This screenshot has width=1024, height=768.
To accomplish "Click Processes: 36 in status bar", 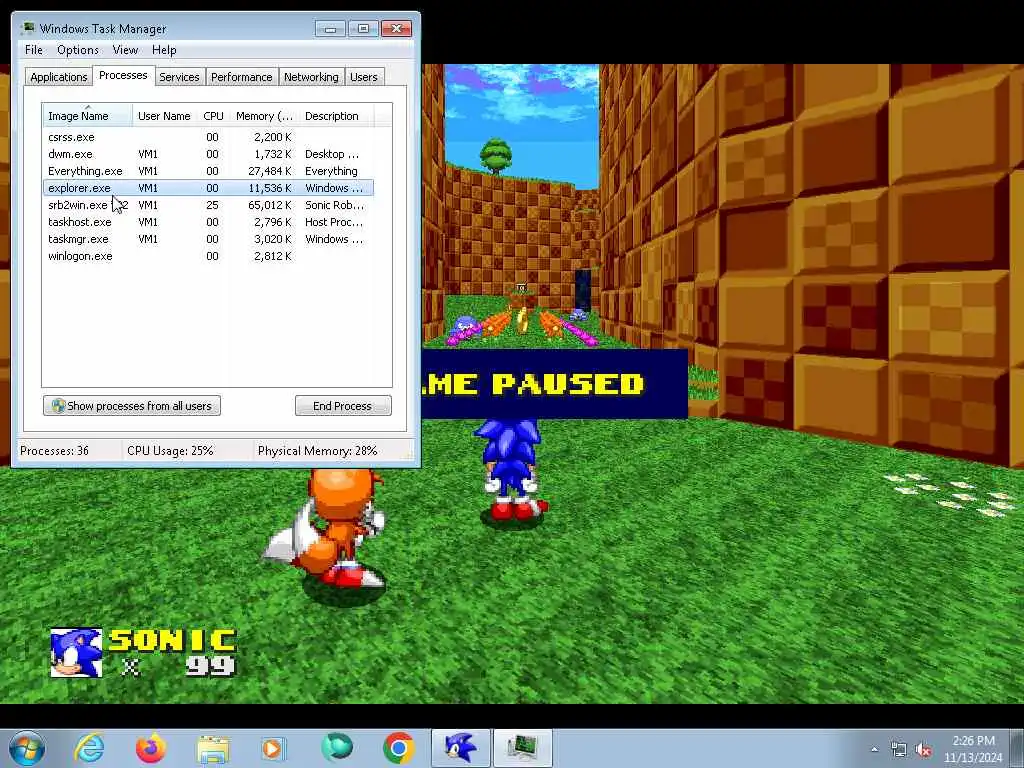I will pyautogui.click(x=54, y=451).
